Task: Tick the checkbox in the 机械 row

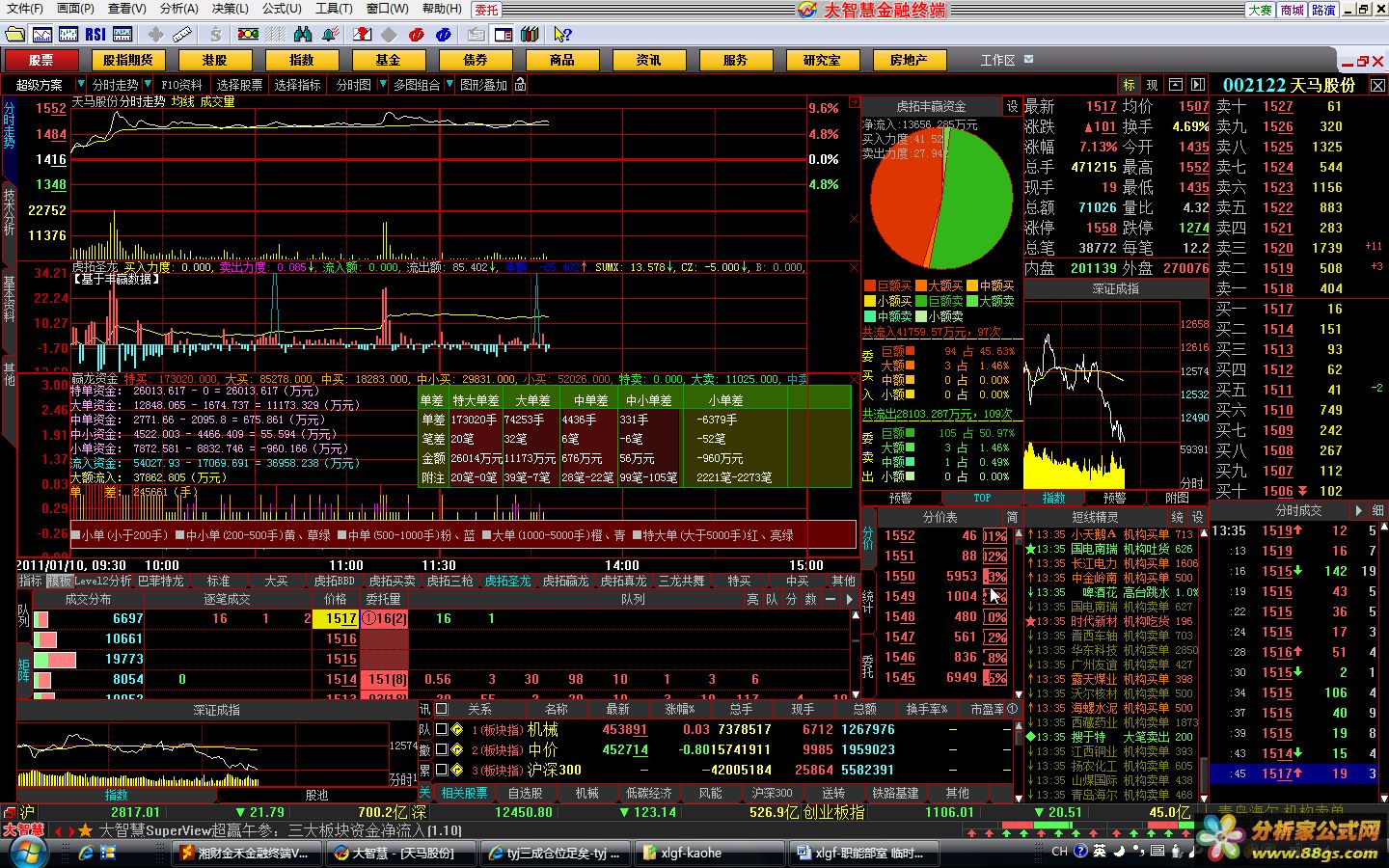Action: tap(442, 730)
